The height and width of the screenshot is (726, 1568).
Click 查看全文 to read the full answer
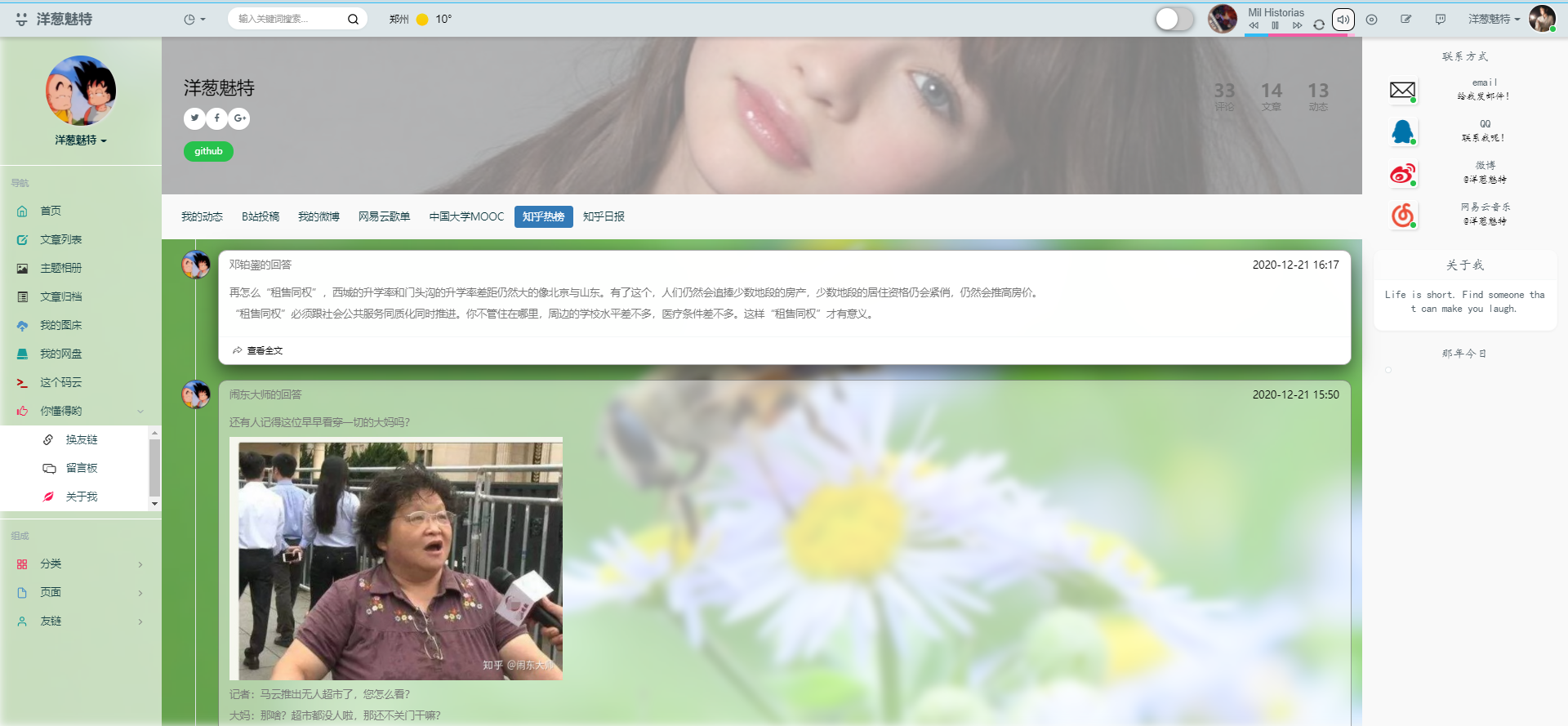[x=258, y=350]
